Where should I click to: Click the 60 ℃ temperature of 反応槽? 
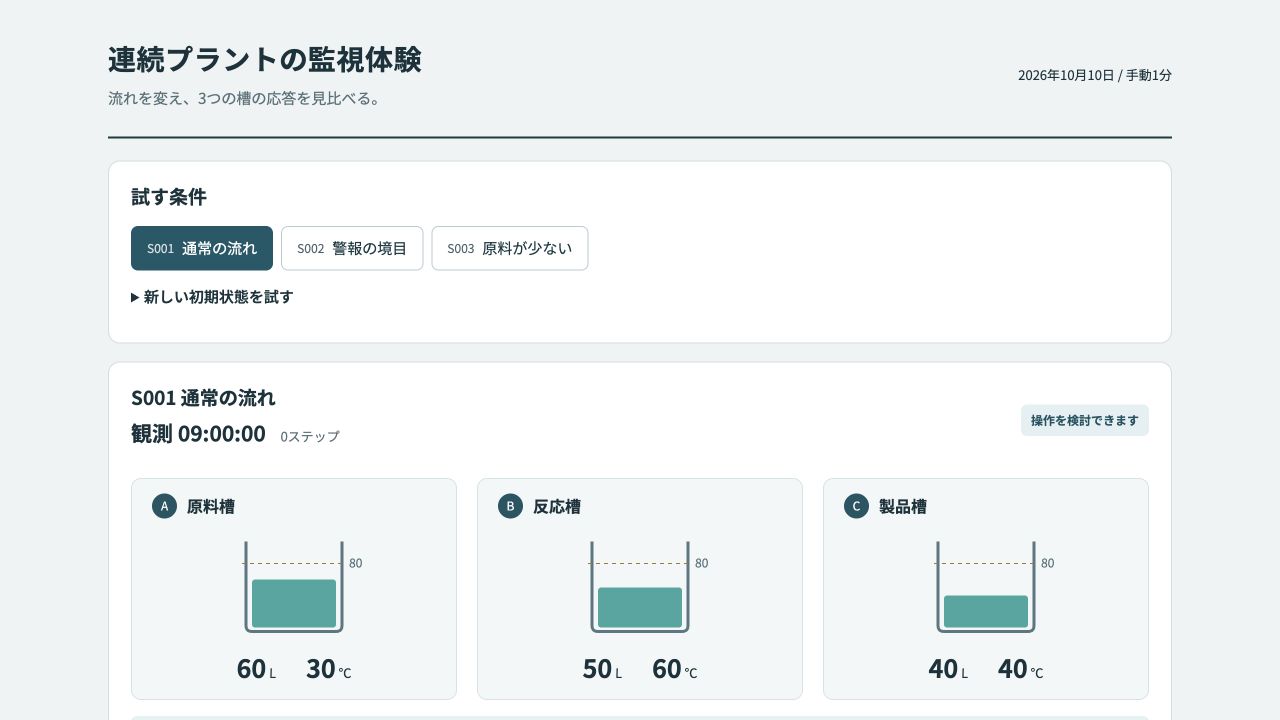tap(675, 669)
